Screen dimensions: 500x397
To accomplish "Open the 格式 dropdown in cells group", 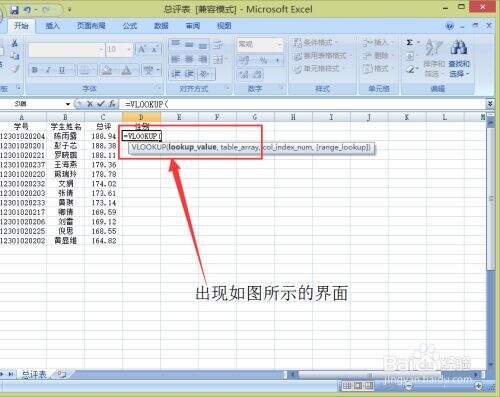I will pos(378,69).
